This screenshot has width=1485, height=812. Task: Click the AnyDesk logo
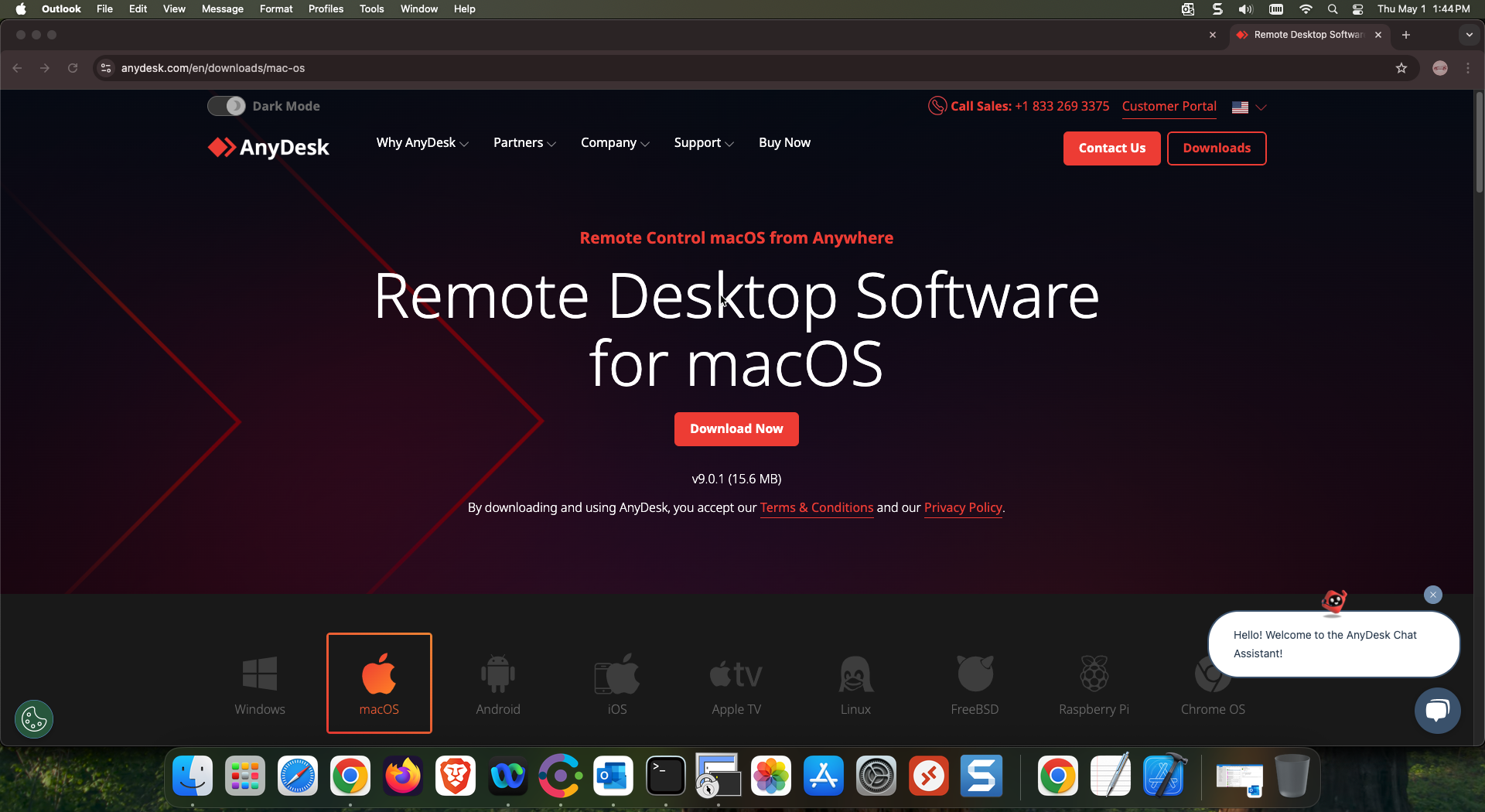tap(268, 147)
